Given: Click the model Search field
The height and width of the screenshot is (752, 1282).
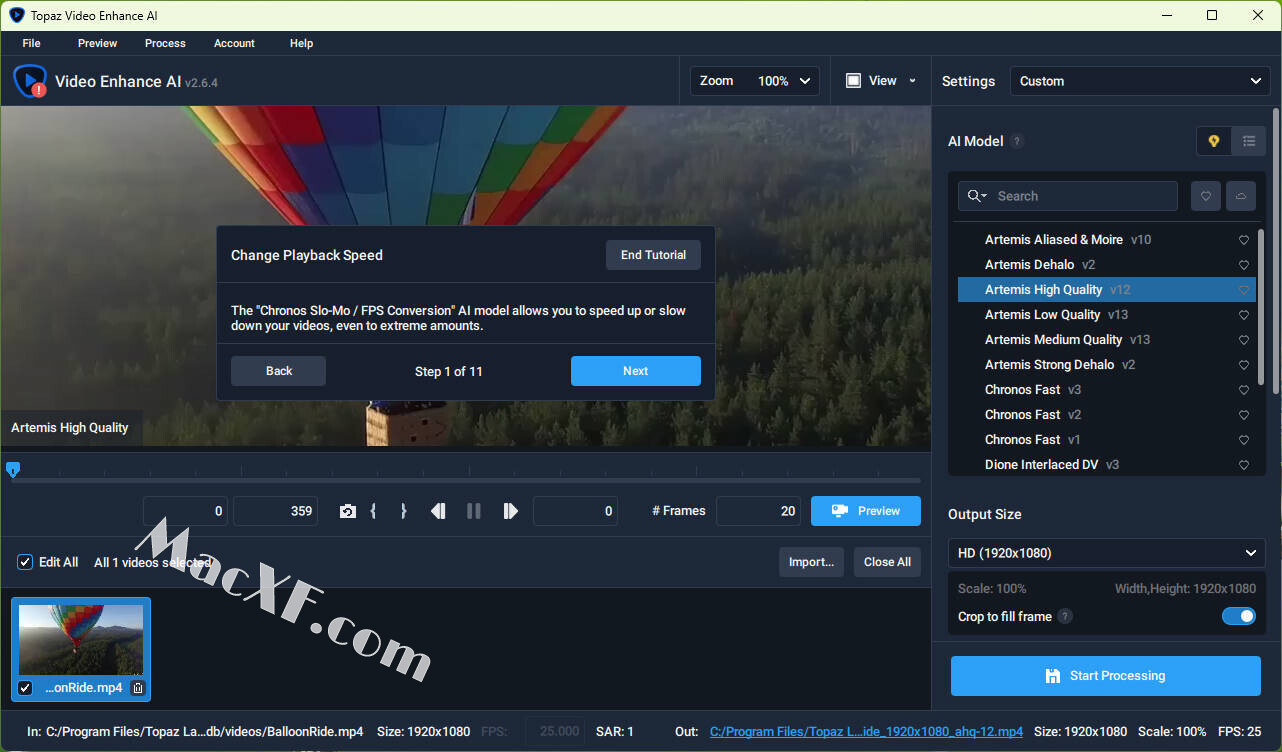Looking at the screenshot, I should tap(1068, 196).
